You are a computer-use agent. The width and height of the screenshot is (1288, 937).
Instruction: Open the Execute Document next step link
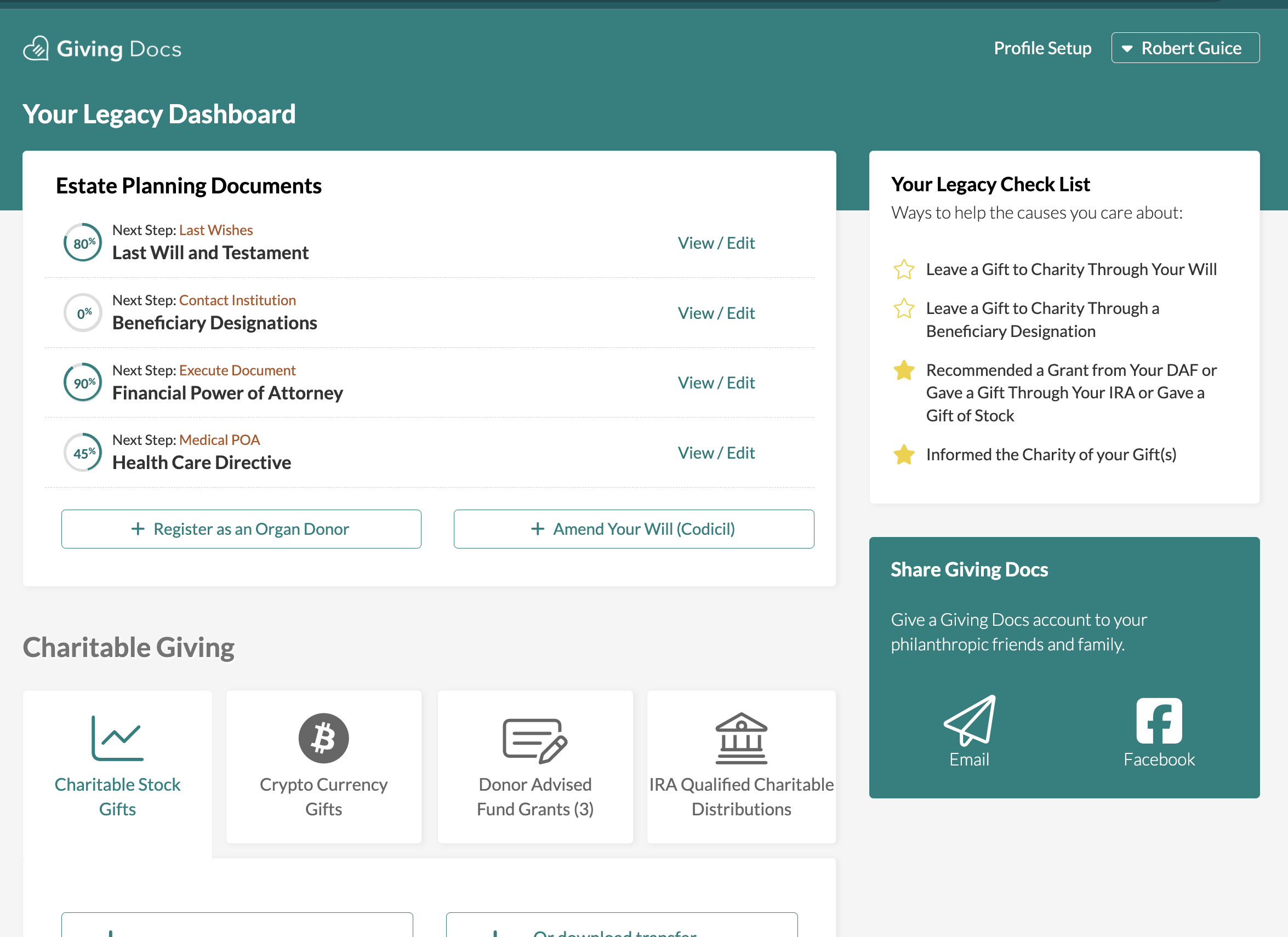coord(237,370)
